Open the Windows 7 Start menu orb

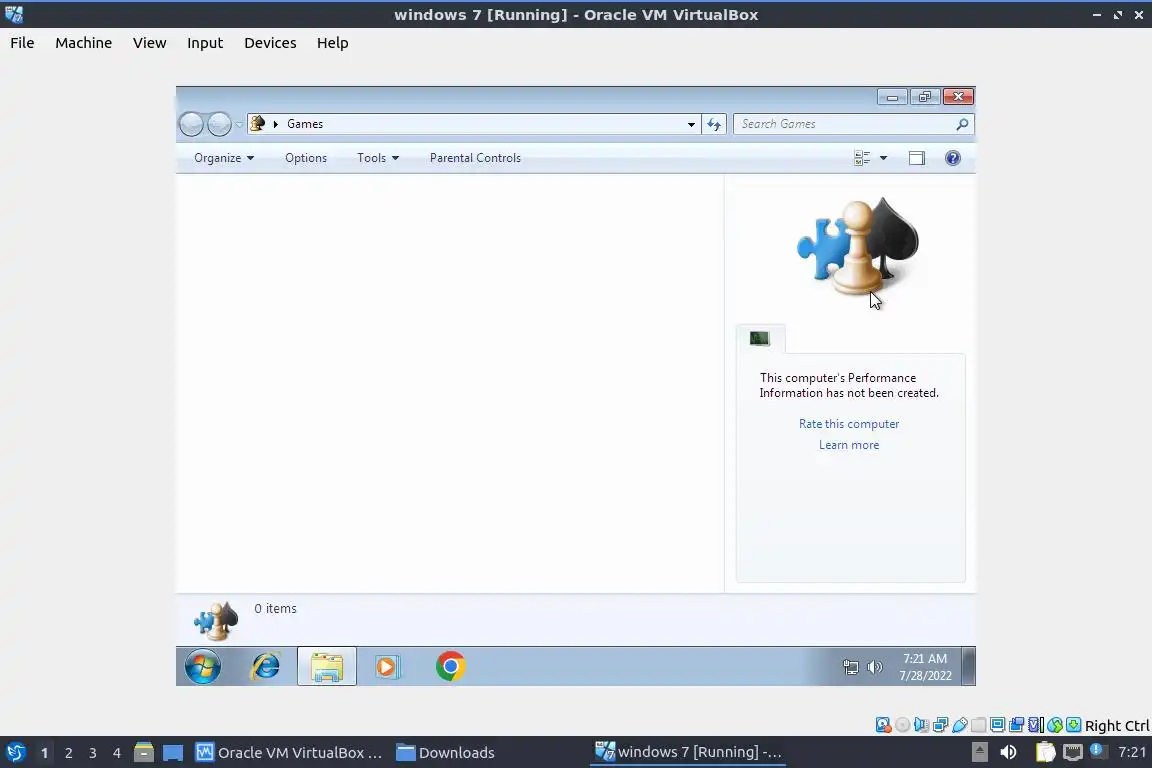[x=202, y=667]
